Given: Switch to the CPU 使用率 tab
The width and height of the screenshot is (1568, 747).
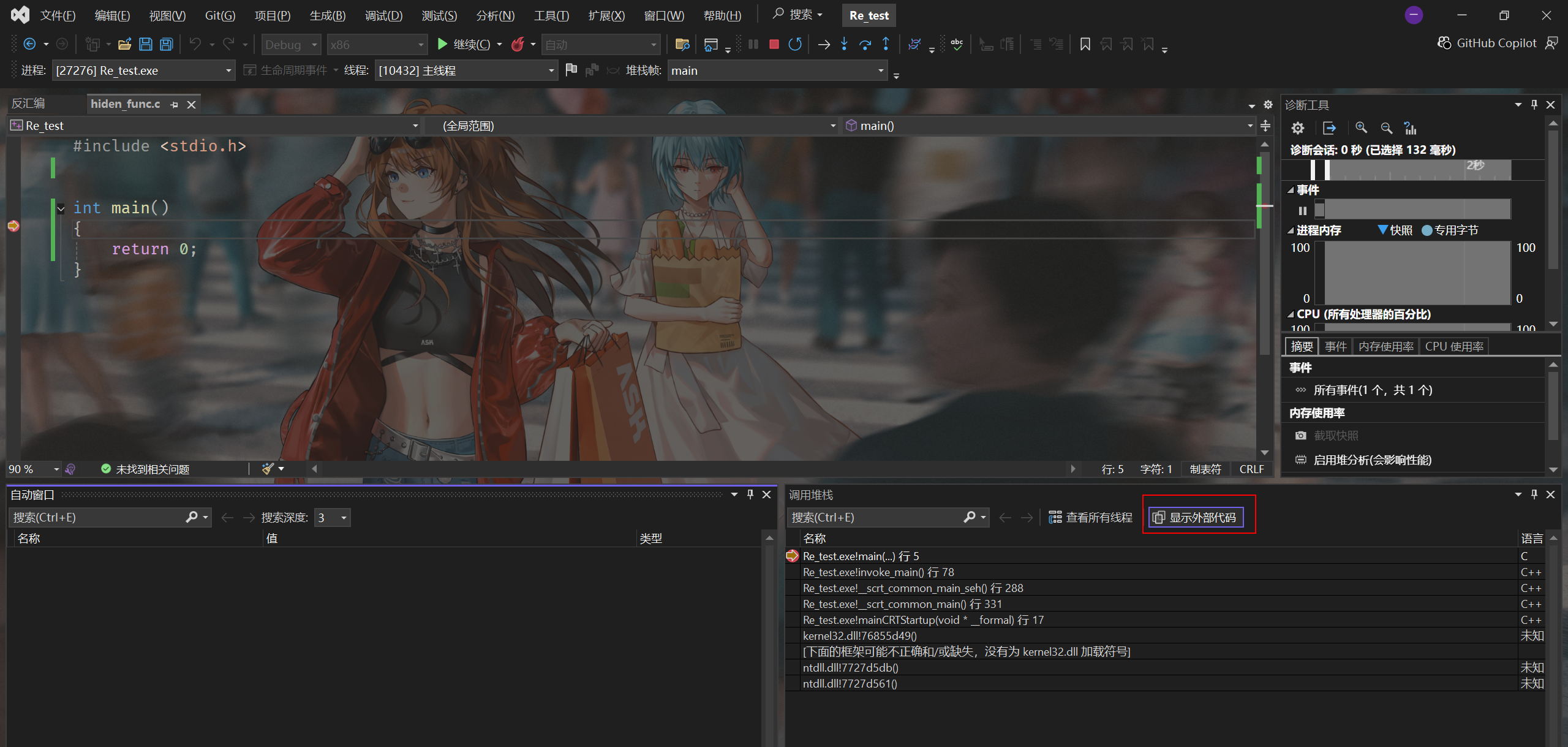Looking at the screenshot, I should click(x=1453, y=346).
